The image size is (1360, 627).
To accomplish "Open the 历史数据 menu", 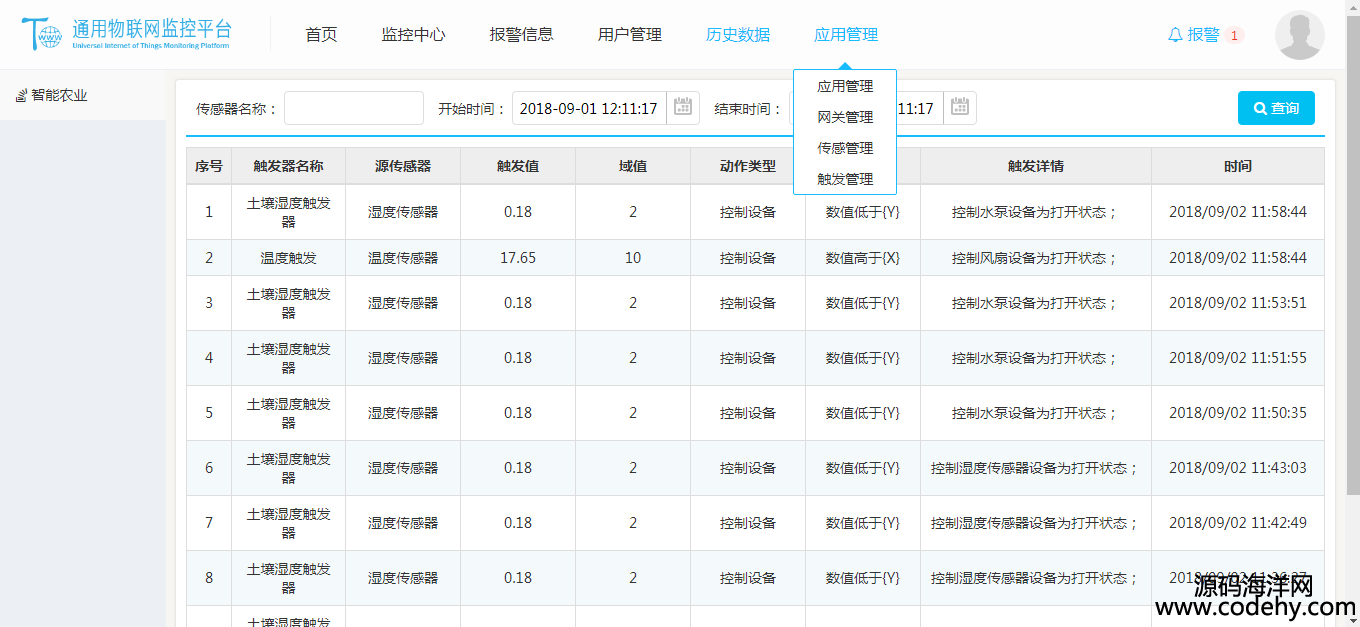I will [737, 35].
